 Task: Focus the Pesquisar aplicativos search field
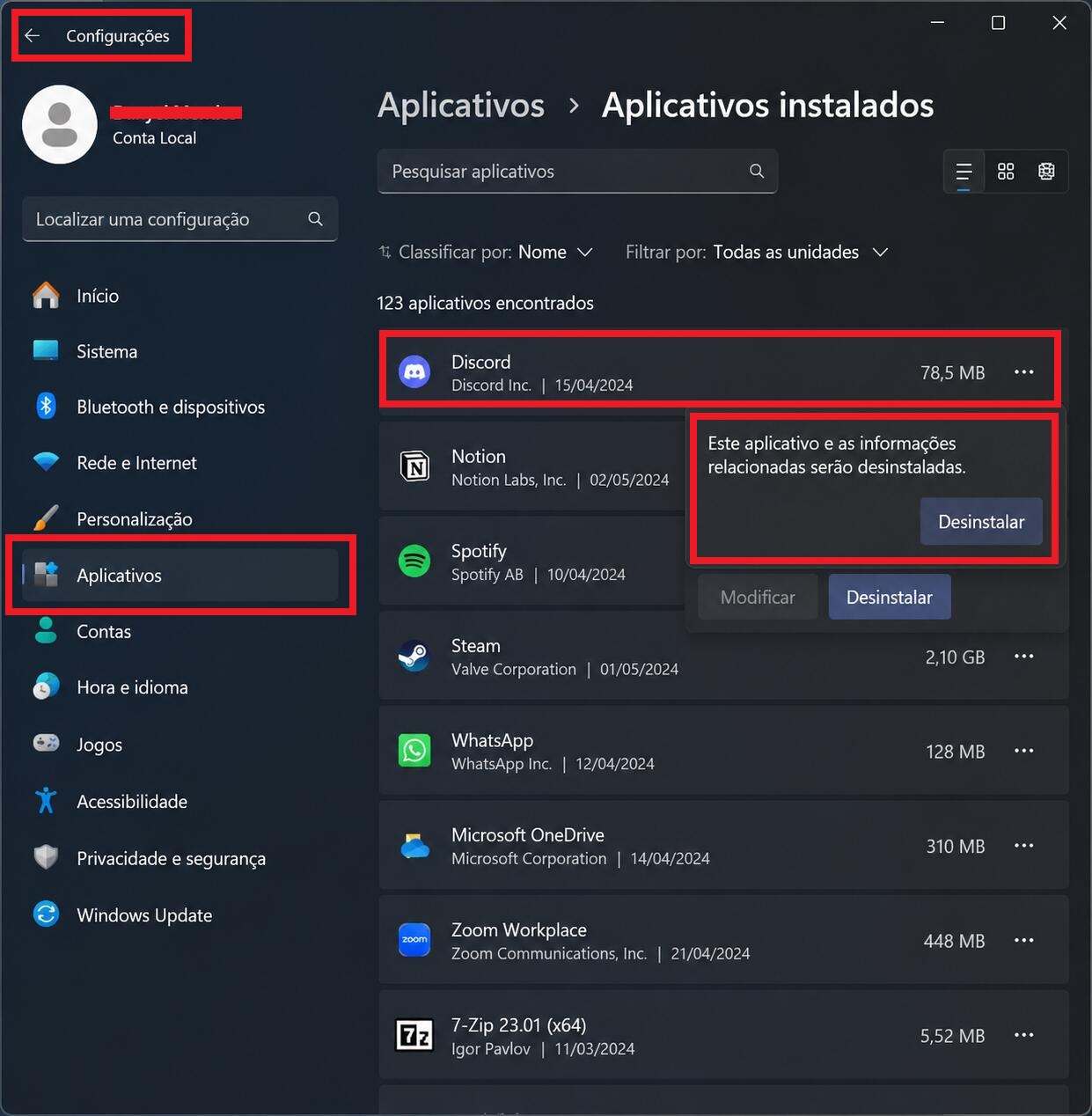click(x=577, y=171)
